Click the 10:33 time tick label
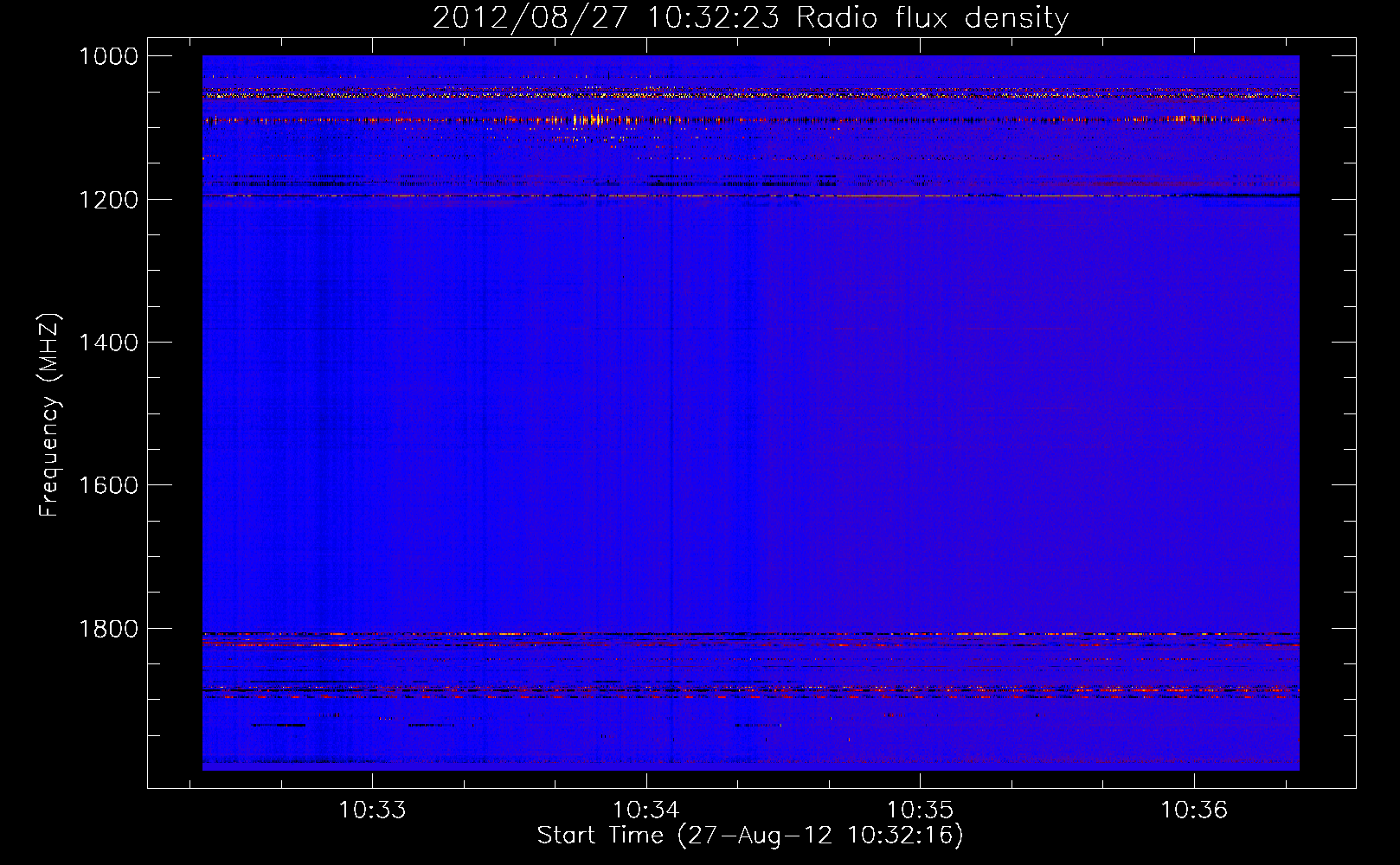The height and width of the screenshot is (865, 1400). (372, 811)
